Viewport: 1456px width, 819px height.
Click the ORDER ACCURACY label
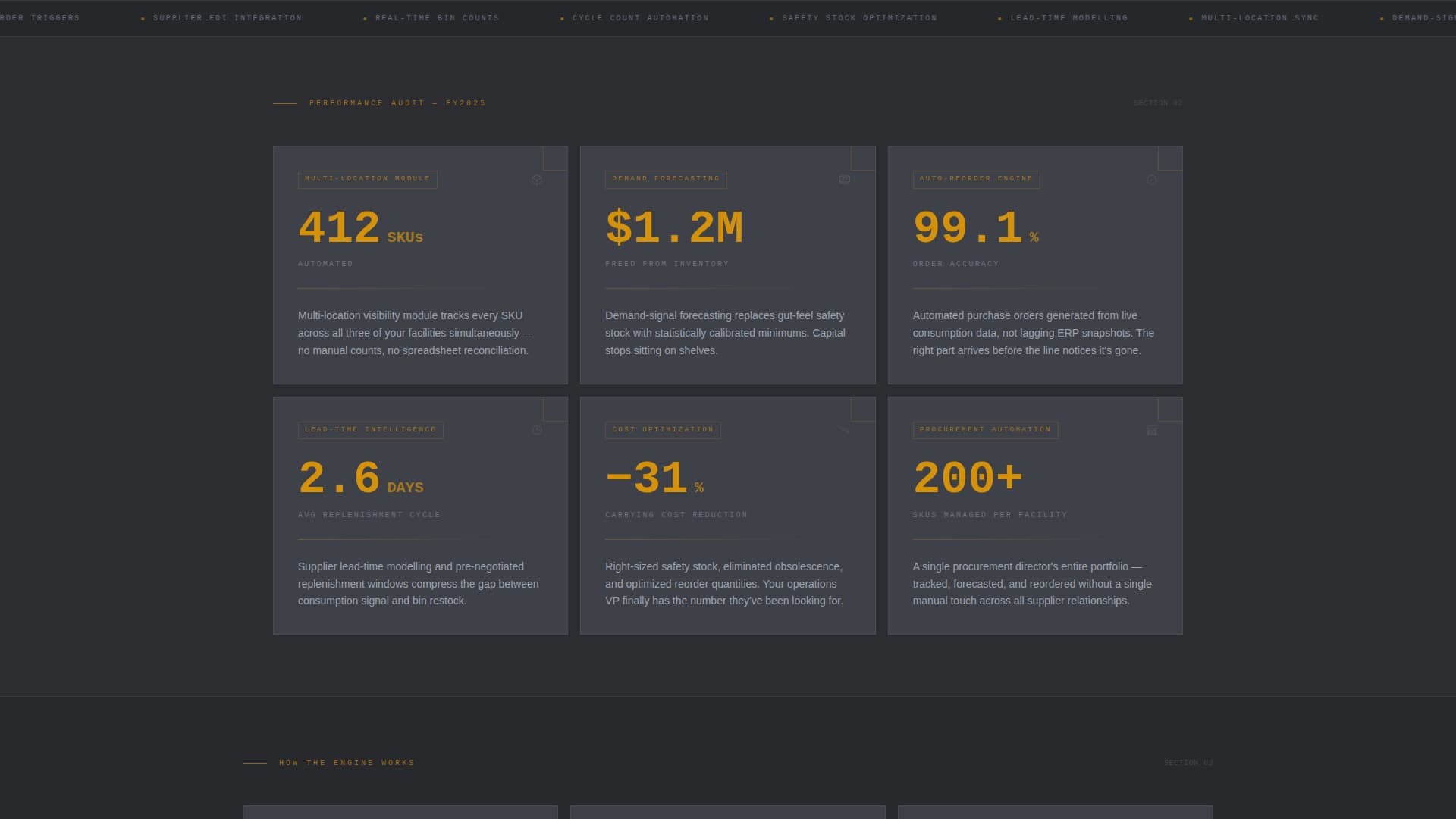click(x=955, y=264)
